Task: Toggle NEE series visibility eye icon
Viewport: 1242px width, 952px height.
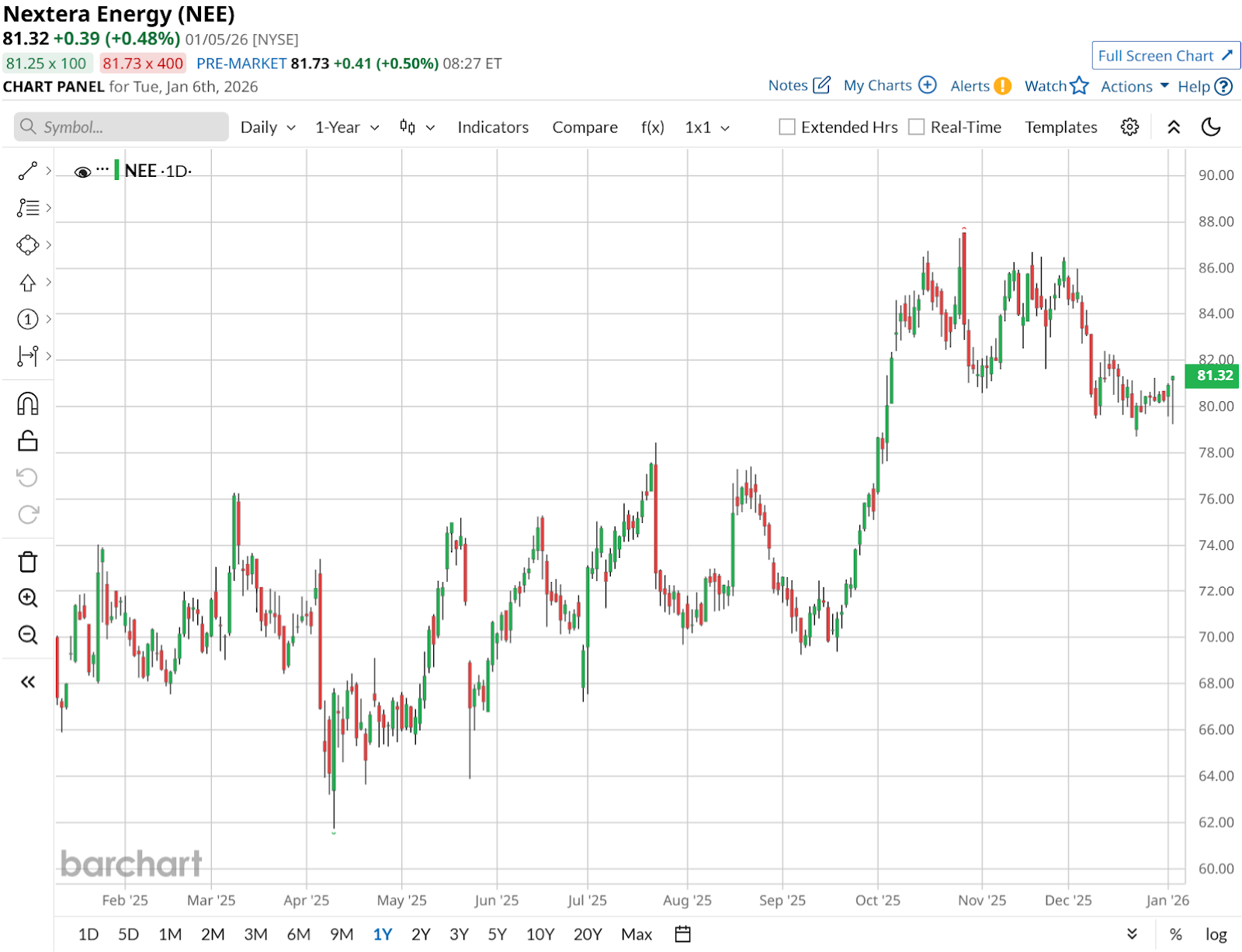Action: (x=82, y=171)
